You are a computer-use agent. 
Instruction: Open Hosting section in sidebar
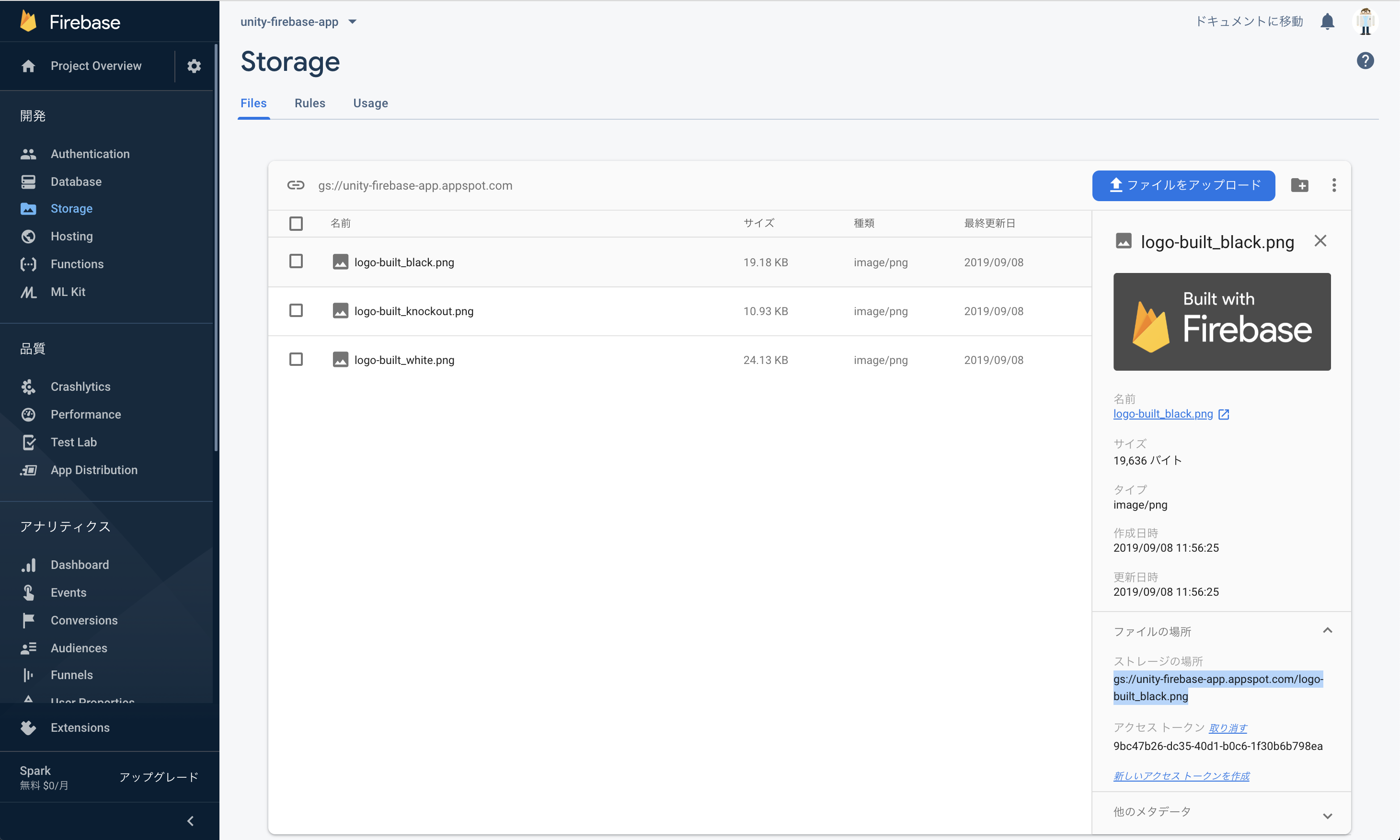coord(72,236)
